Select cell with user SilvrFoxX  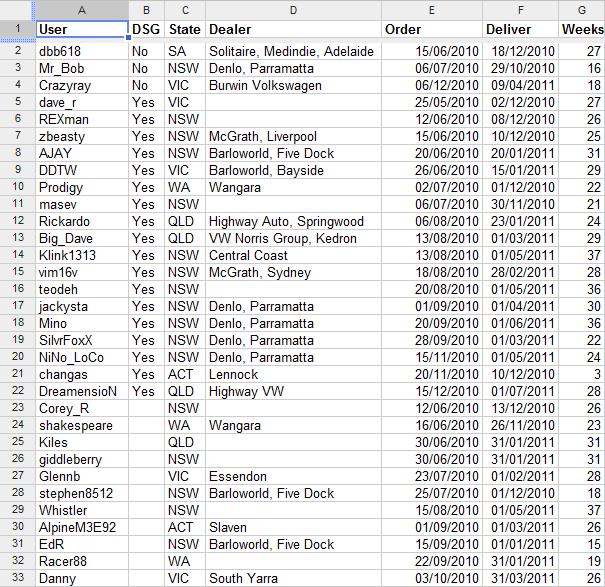82,340
